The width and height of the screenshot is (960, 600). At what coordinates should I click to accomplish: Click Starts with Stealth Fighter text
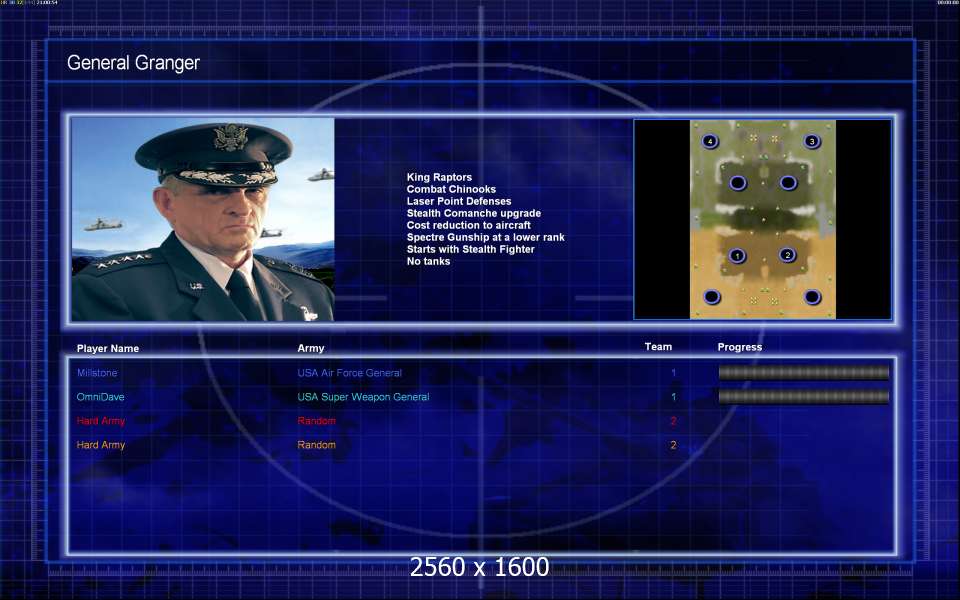470,249
